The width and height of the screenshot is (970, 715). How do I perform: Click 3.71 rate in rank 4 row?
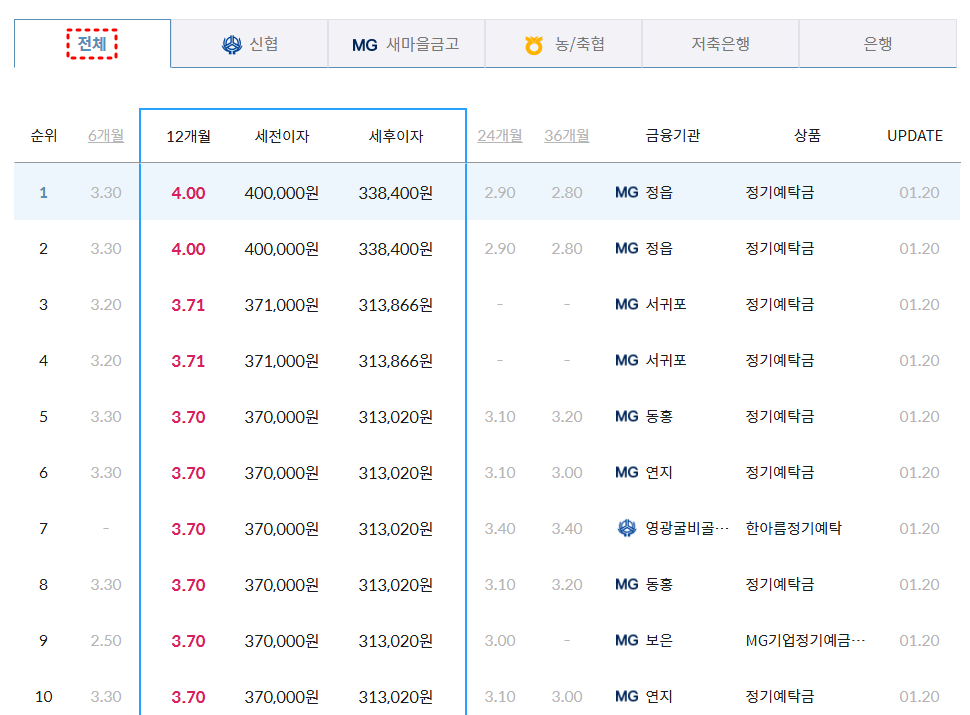pos(188,361)
